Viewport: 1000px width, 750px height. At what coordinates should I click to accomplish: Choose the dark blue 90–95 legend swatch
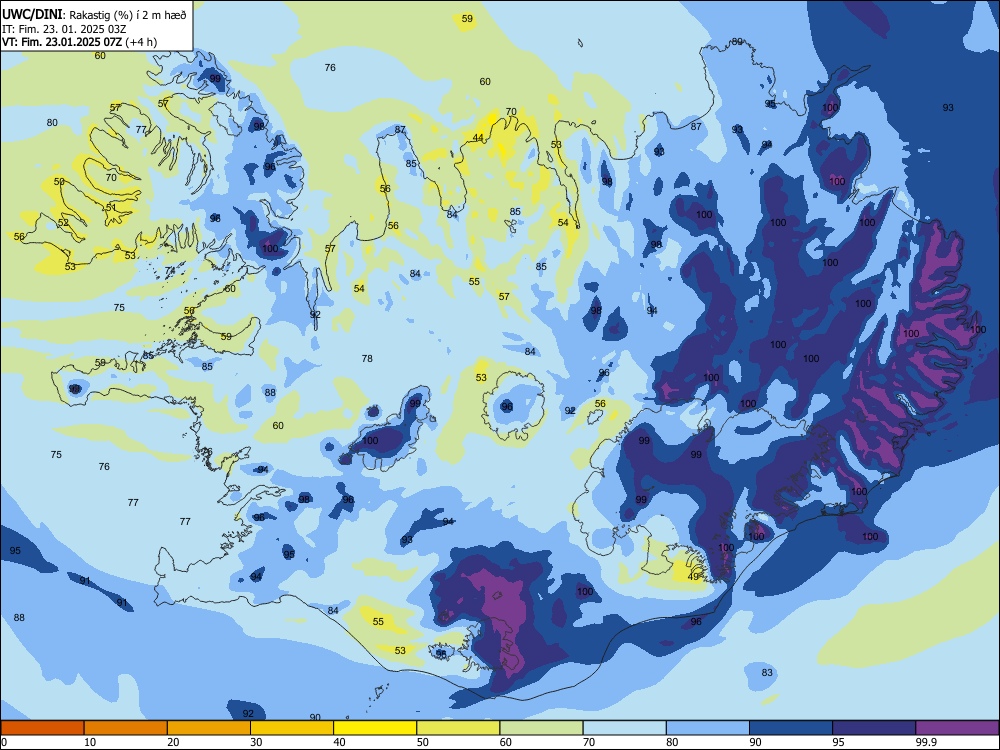coord(791,728)
